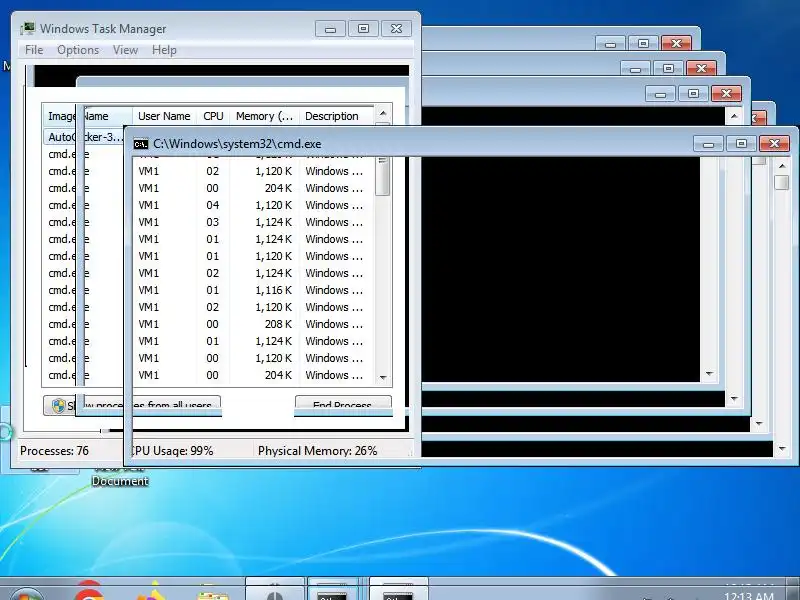Activate the second cmd taskbar button
Screen dimensions: 800x600
398,590
